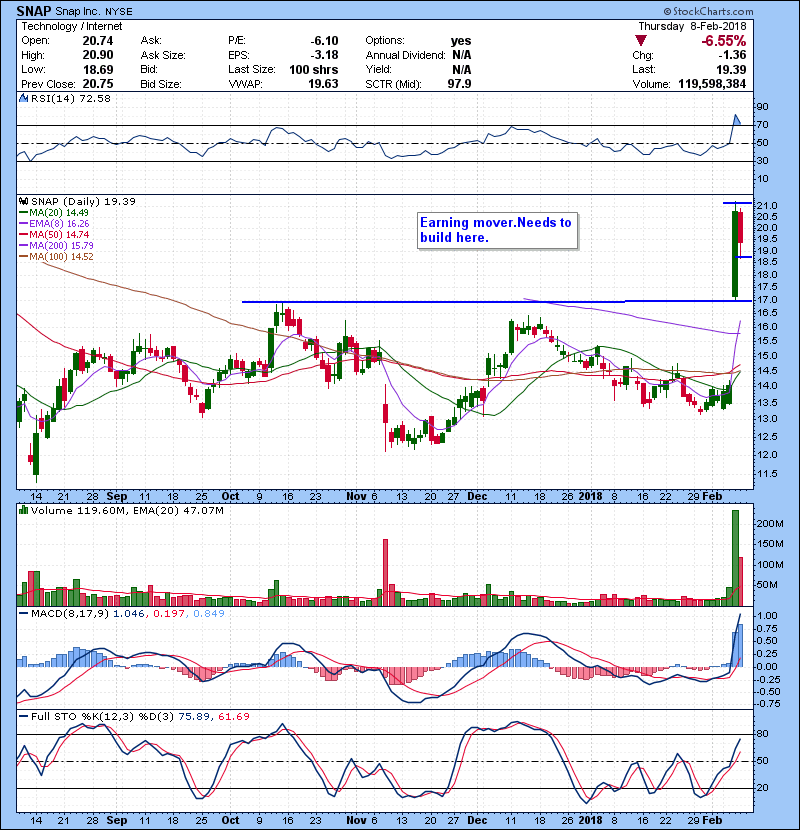This screenshot has width=800, height=830.
Task: Click the StockCharts.com copyright label
Action: click(x=708, y=11)
